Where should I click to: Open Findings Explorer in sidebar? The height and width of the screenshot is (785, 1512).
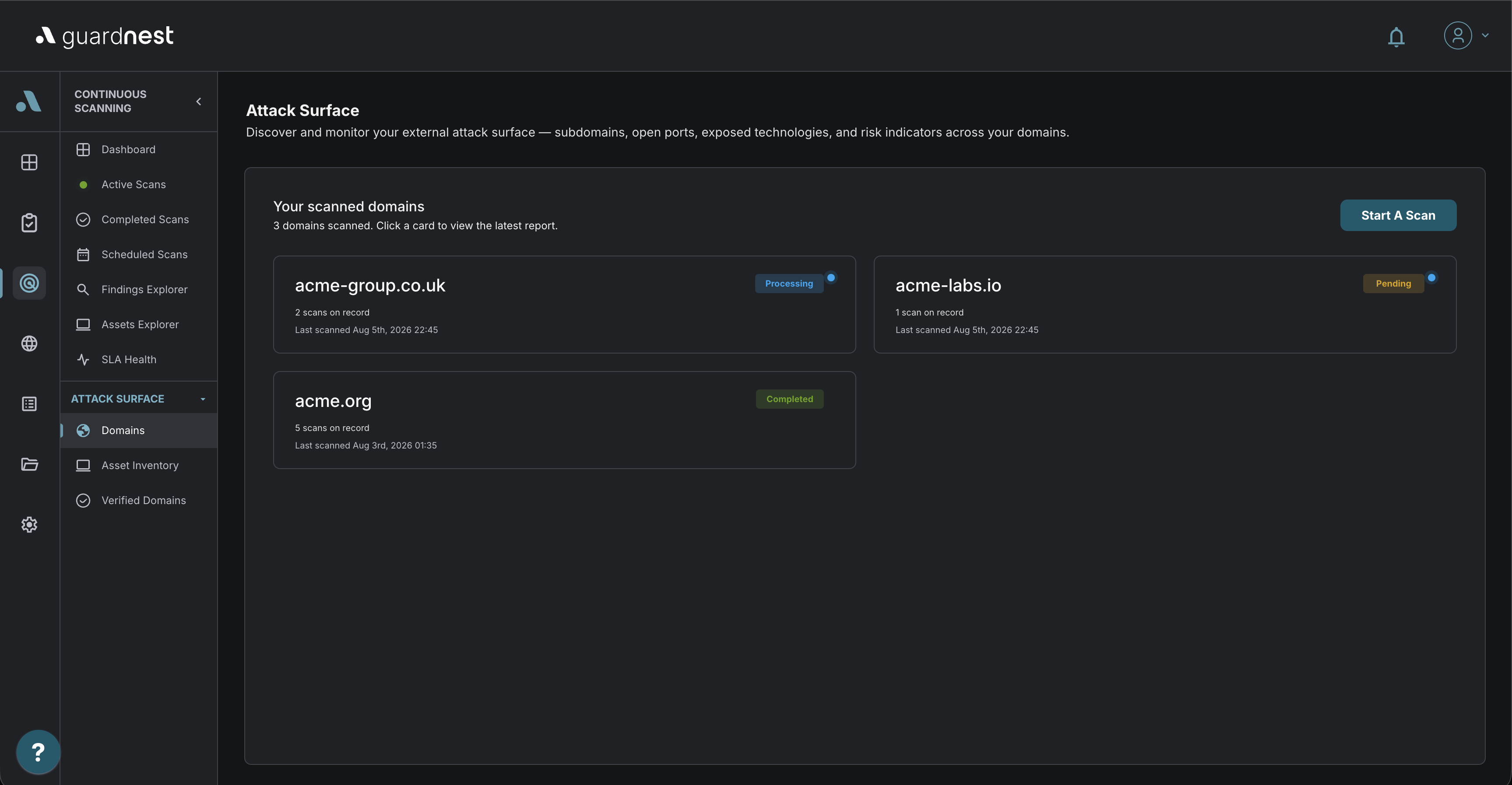(x=138, y=289)
